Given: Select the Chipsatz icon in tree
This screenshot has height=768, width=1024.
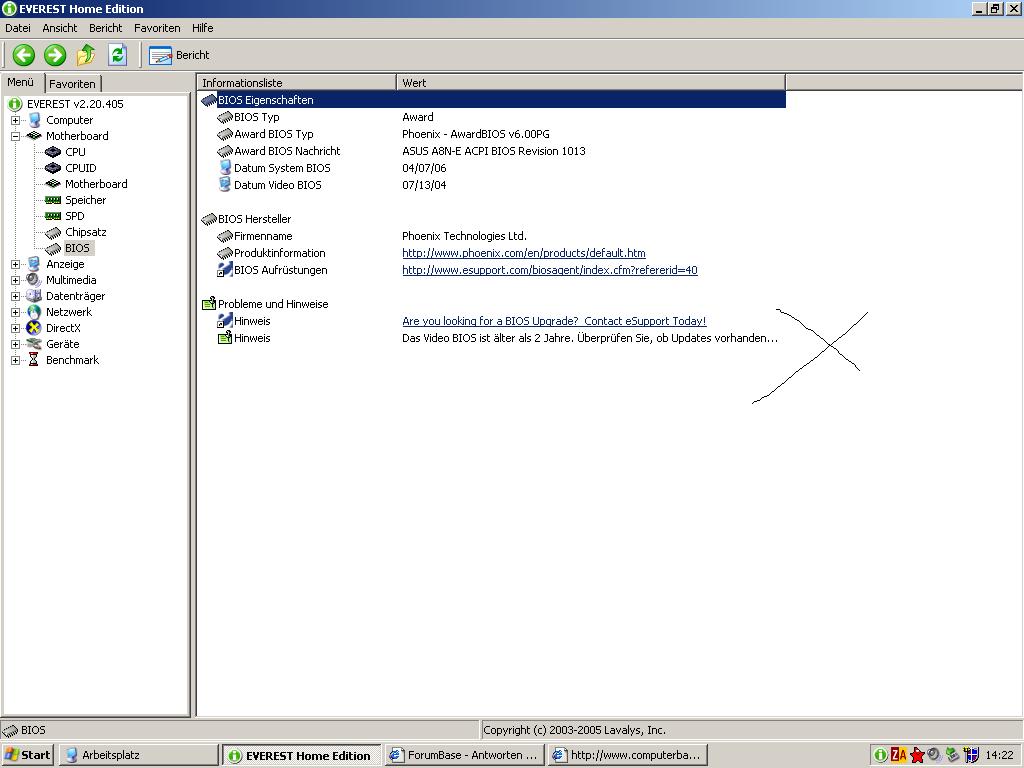Looking at the screenshot, I should point(53,232).
